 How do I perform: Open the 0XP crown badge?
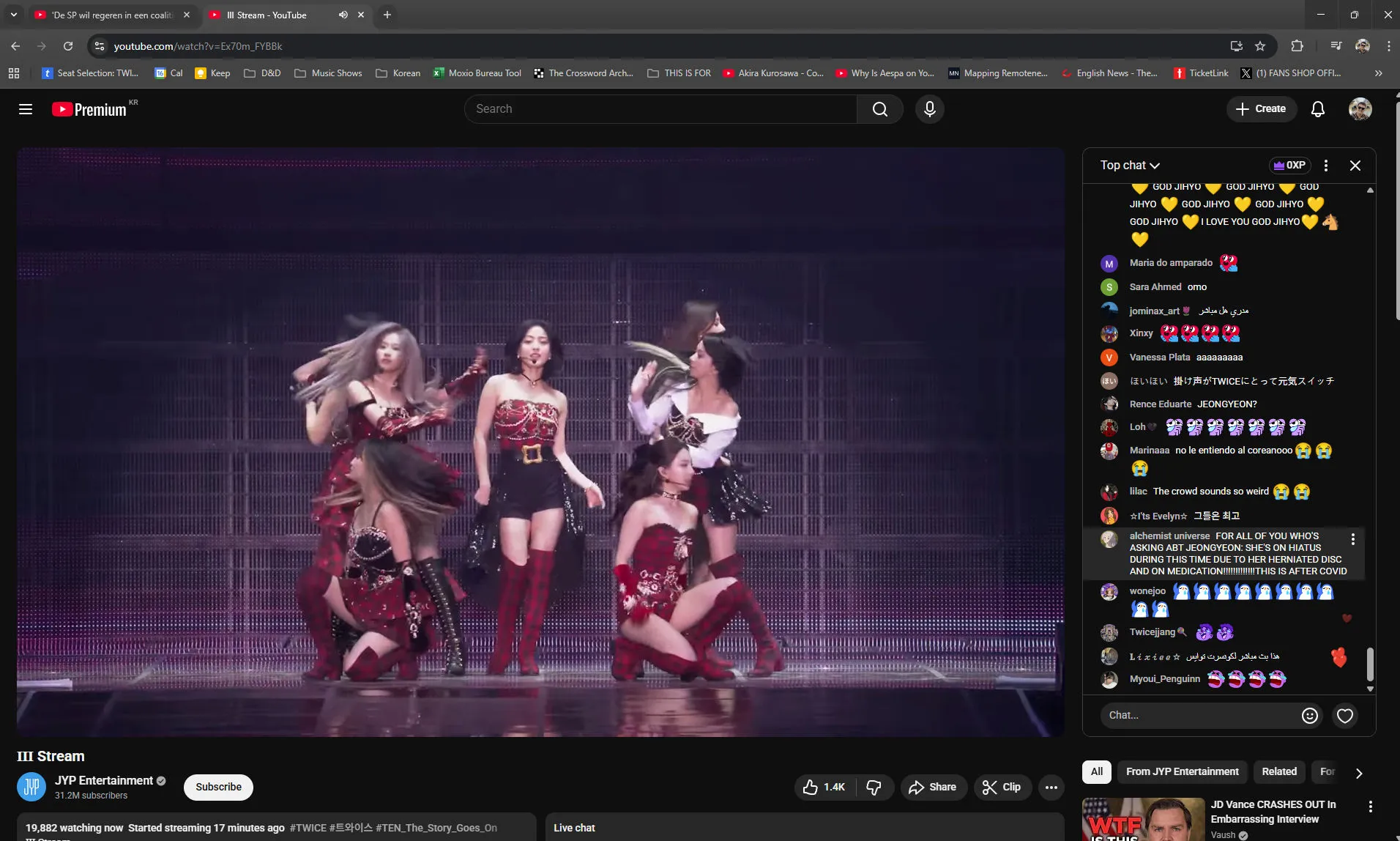[1290, 166]
